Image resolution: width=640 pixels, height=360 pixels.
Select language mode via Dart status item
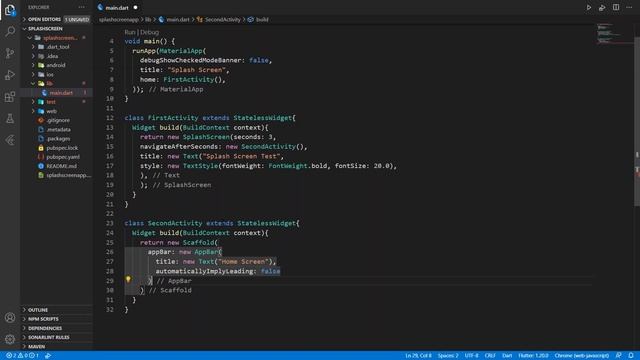click(507, 356)
